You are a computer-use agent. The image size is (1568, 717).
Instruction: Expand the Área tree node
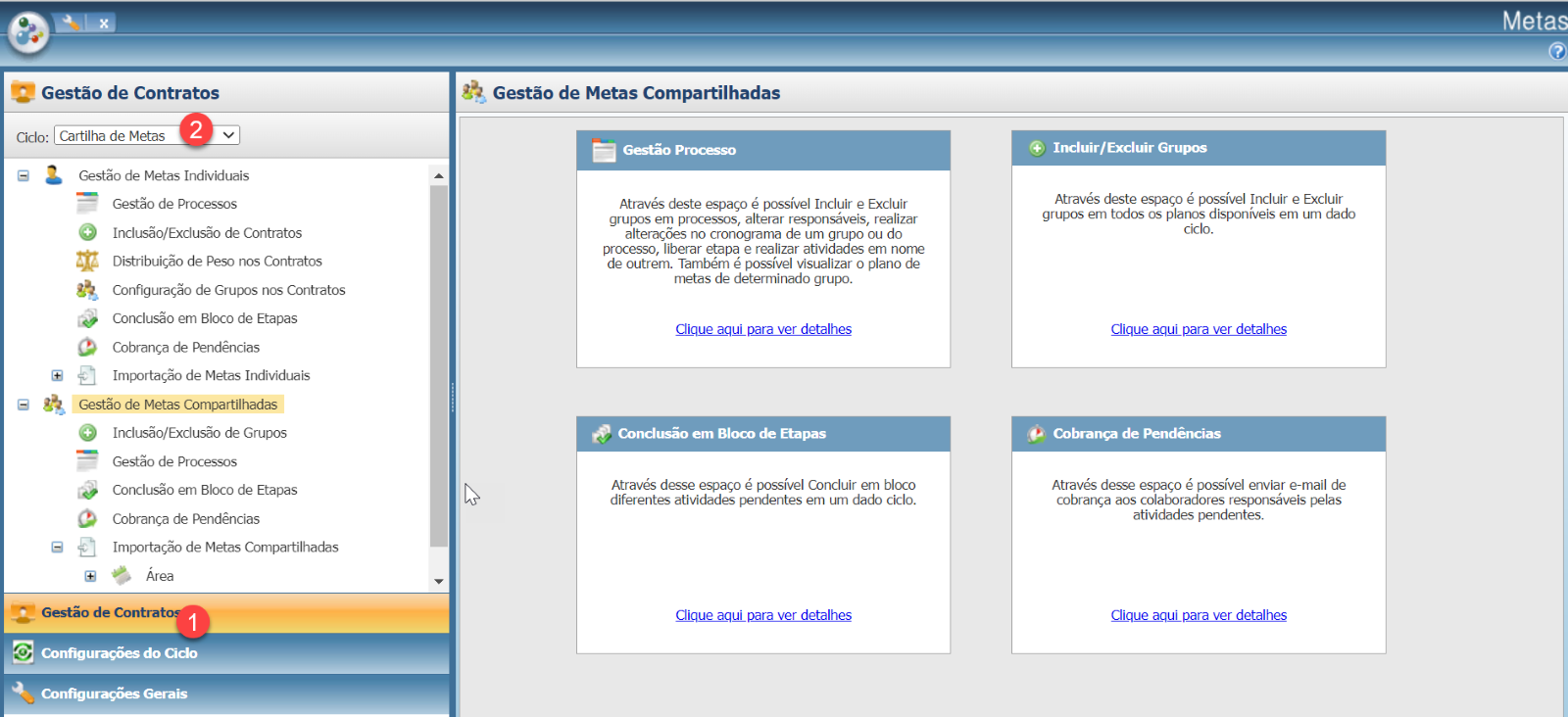(x=90, y=576)
